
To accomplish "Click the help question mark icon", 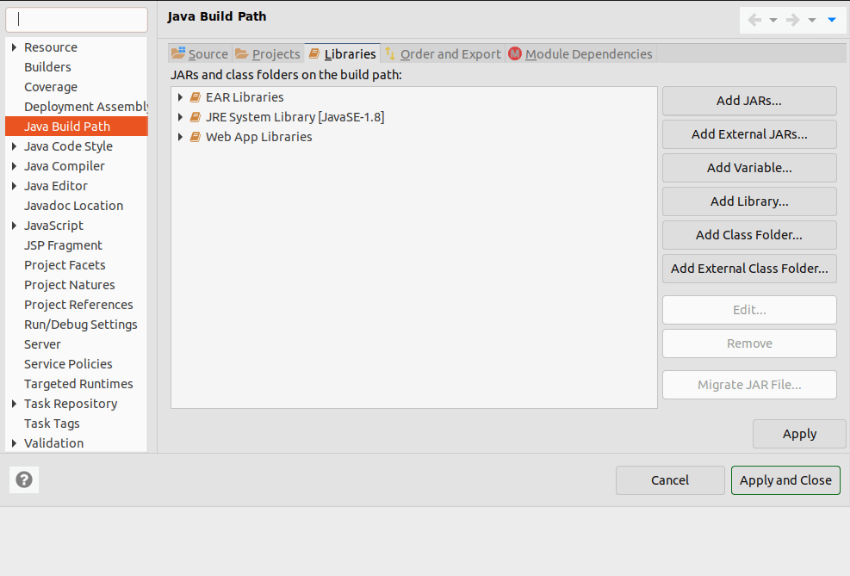I will coord(24,480).
